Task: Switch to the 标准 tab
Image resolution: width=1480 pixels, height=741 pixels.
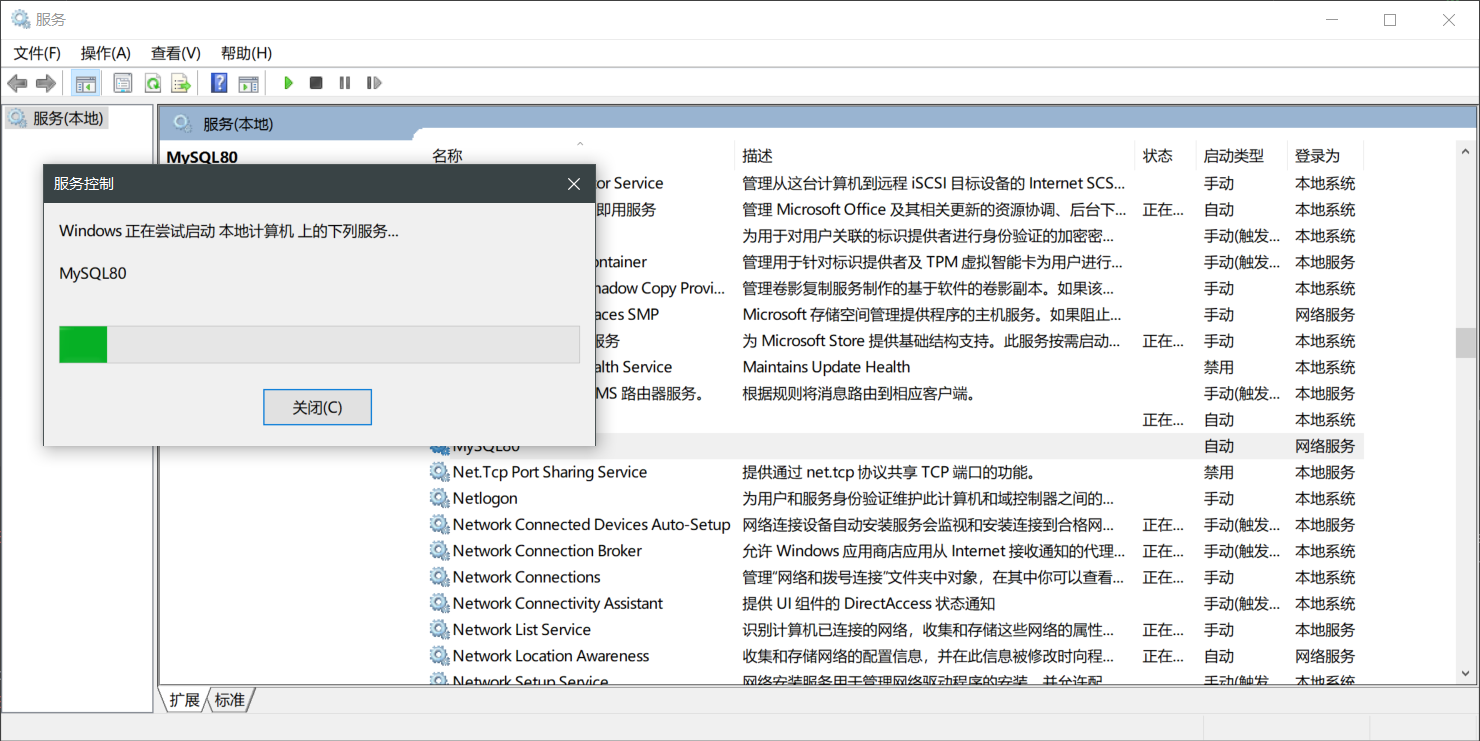Action: (x=229, y=700)
